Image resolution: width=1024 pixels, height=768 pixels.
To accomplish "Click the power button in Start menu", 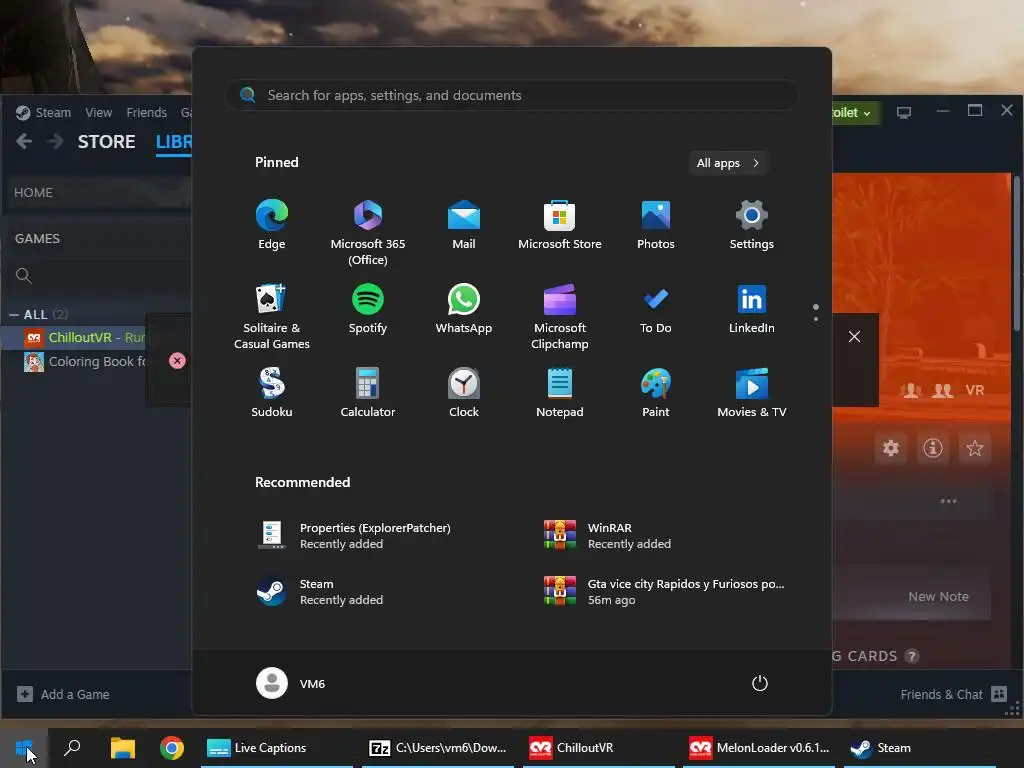I will click(760, 683).
